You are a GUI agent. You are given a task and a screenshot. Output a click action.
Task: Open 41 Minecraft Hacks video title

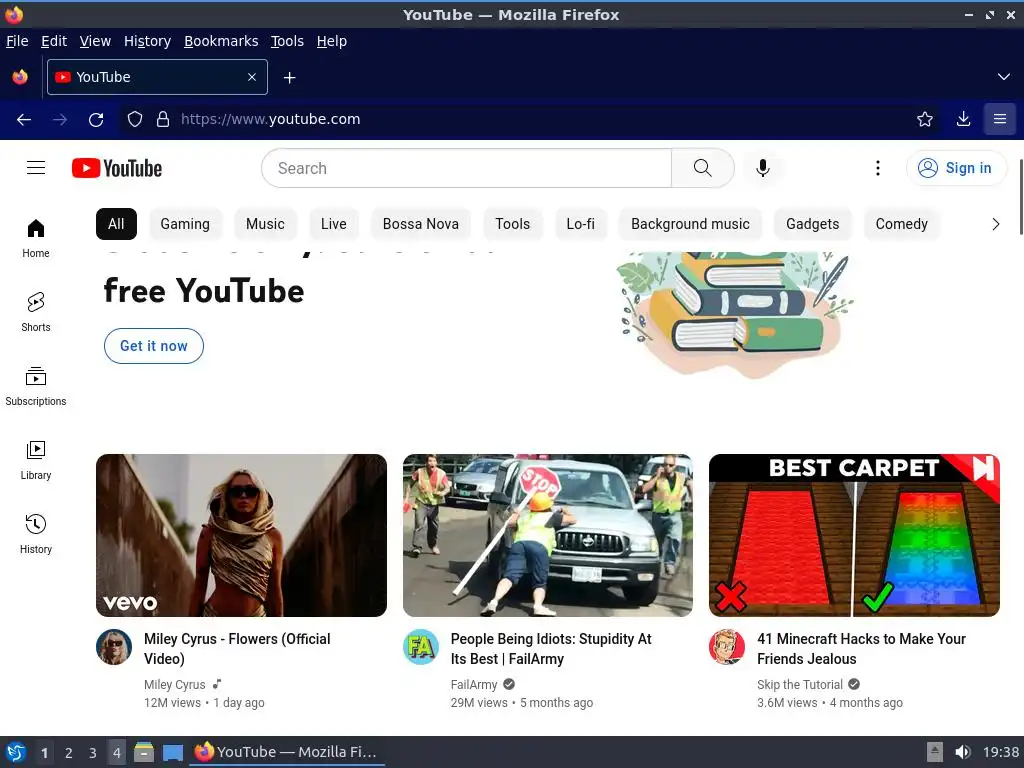[861, 648]
